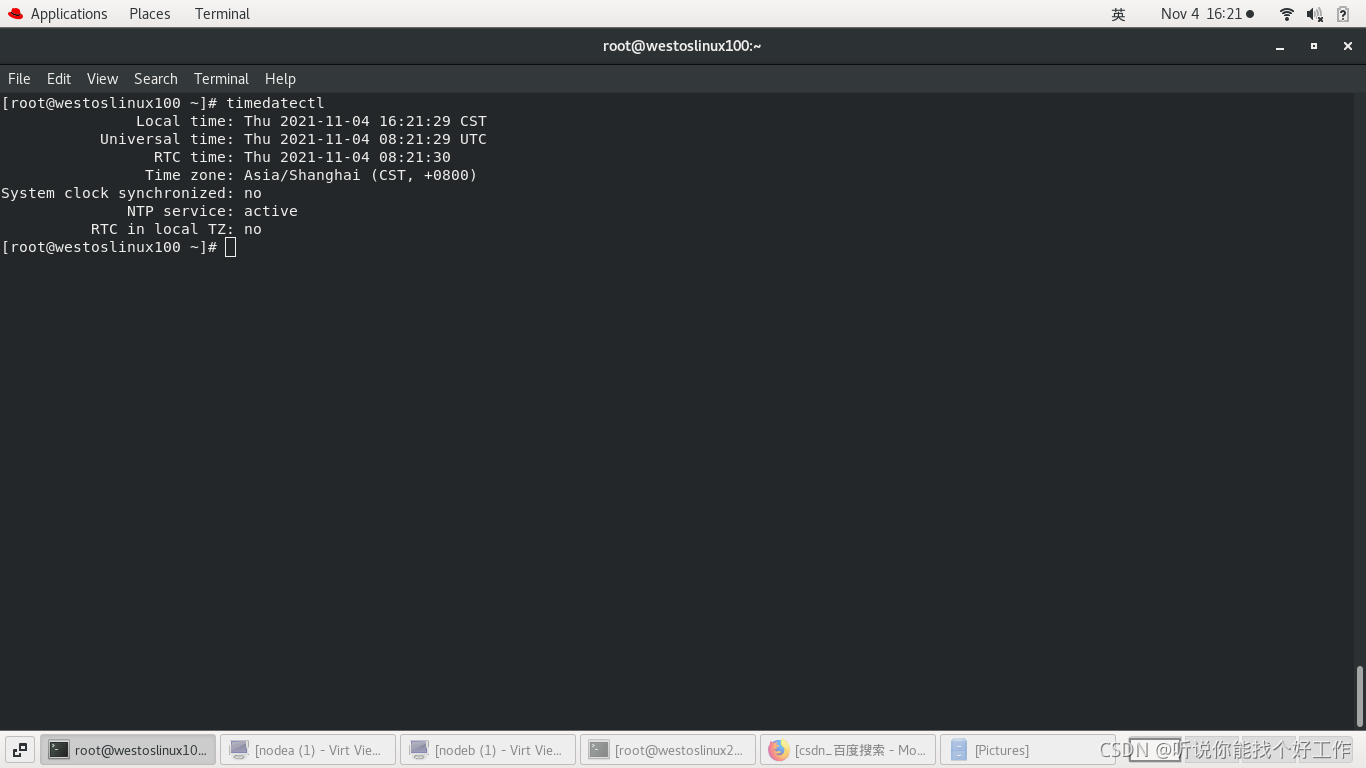Click the NTP service active line
1366x768 pixels.
pos(212,211)
